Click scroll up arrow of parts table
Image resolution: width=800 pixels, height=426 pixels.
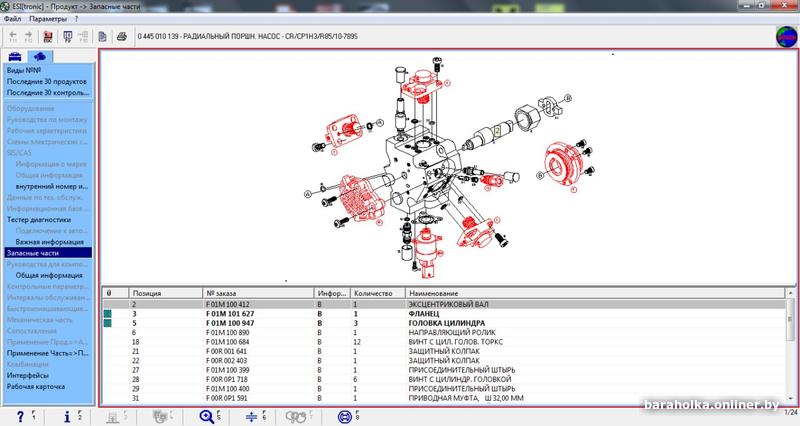(x=791, y=293)
